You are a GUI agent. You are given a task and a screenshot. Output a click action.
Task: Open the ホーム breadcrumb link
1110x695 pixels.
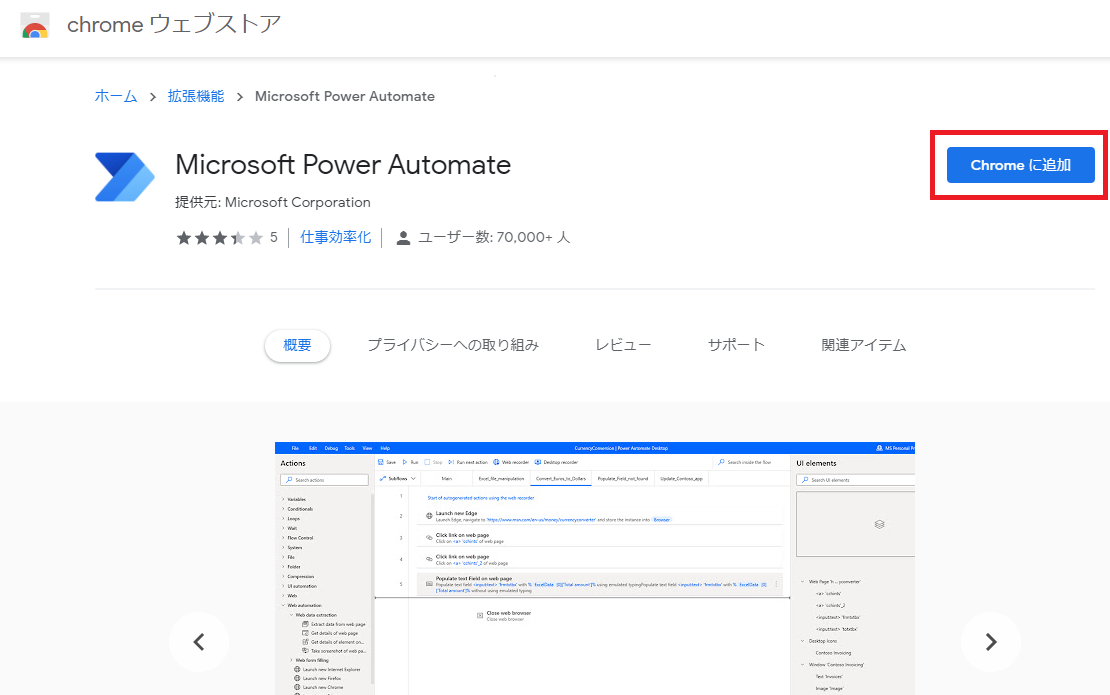click(x=116, y=97)
